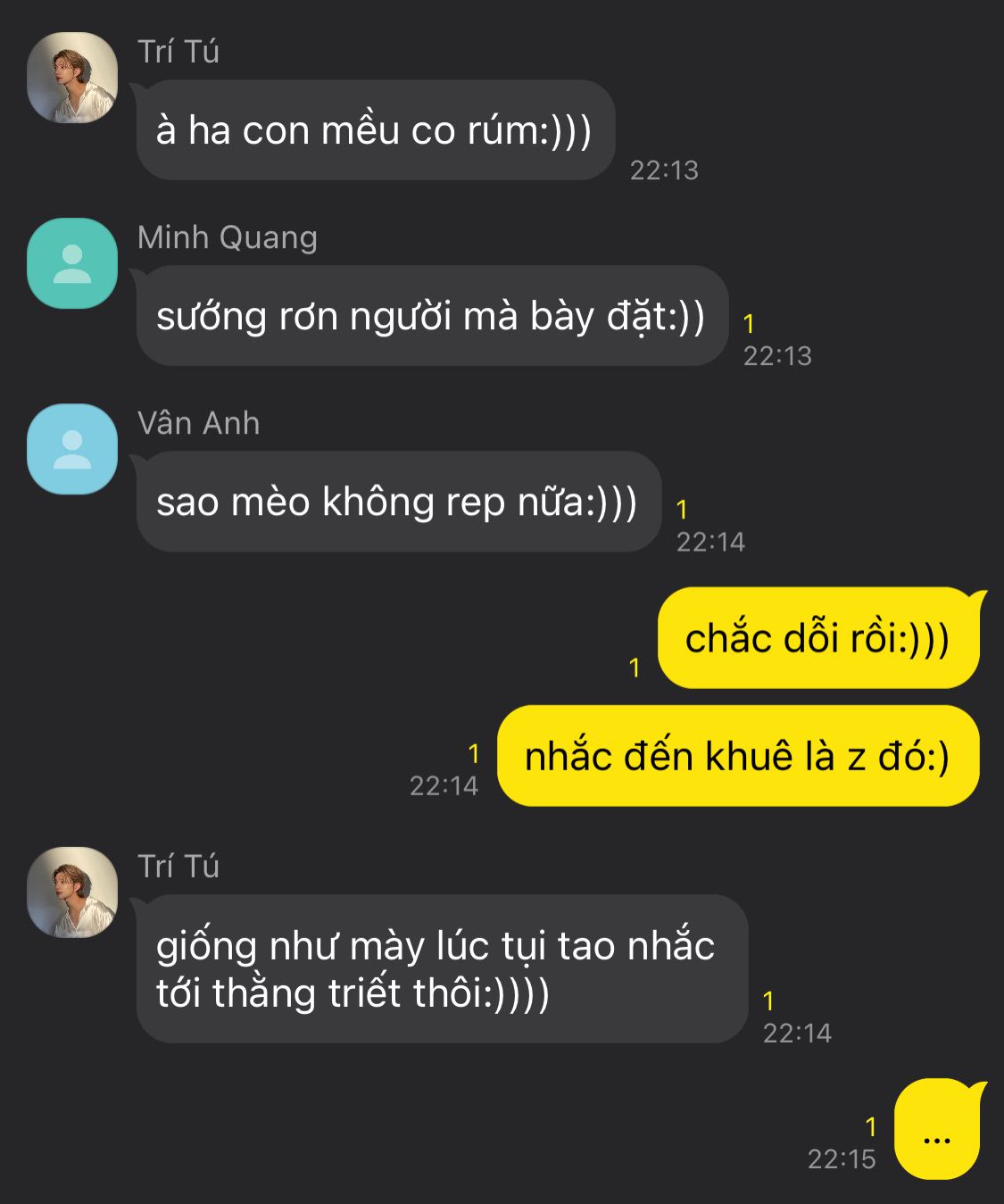Open Trí Tú's avatar beside the last message

click(72, 892)
